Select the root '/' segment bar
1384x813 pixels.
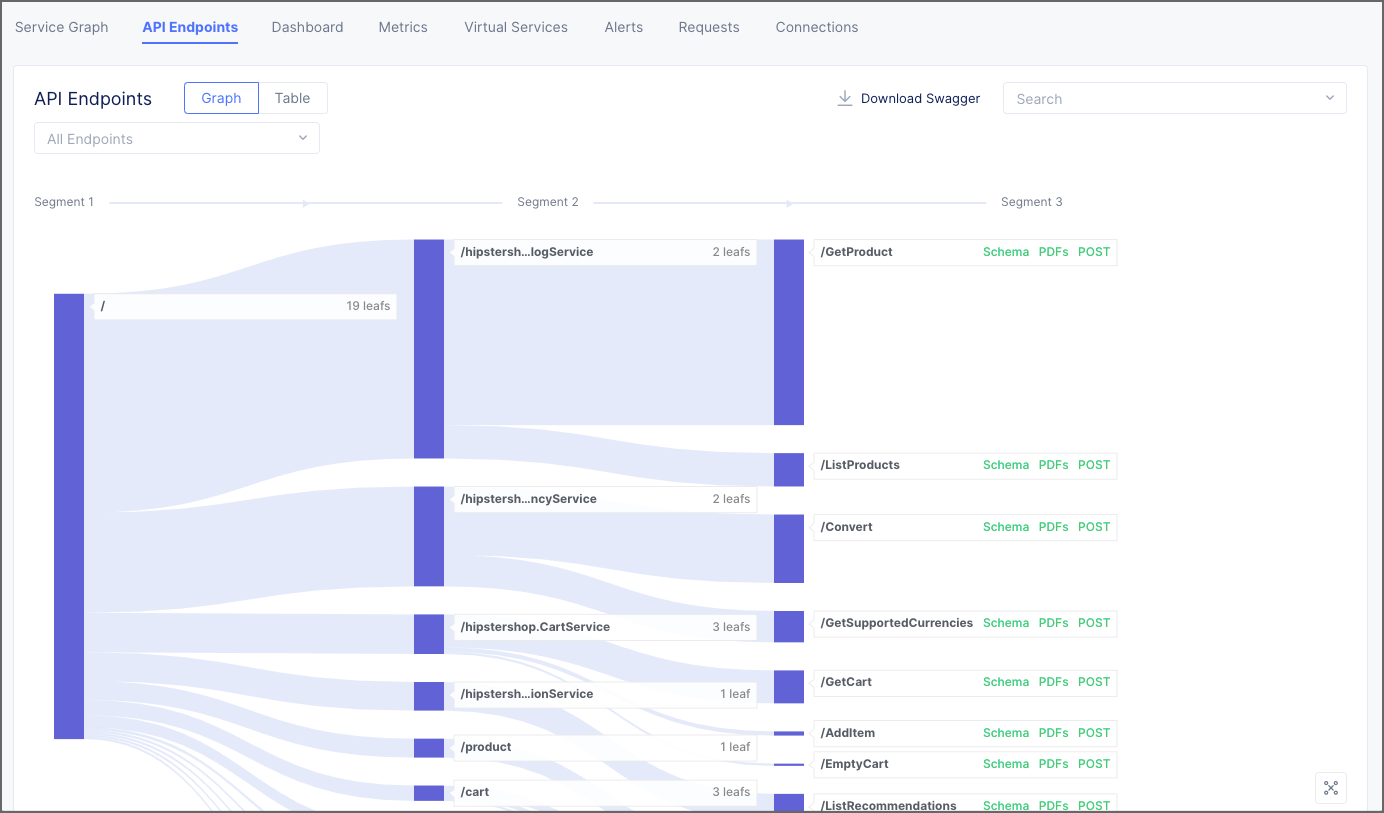(x=69, y=515)
